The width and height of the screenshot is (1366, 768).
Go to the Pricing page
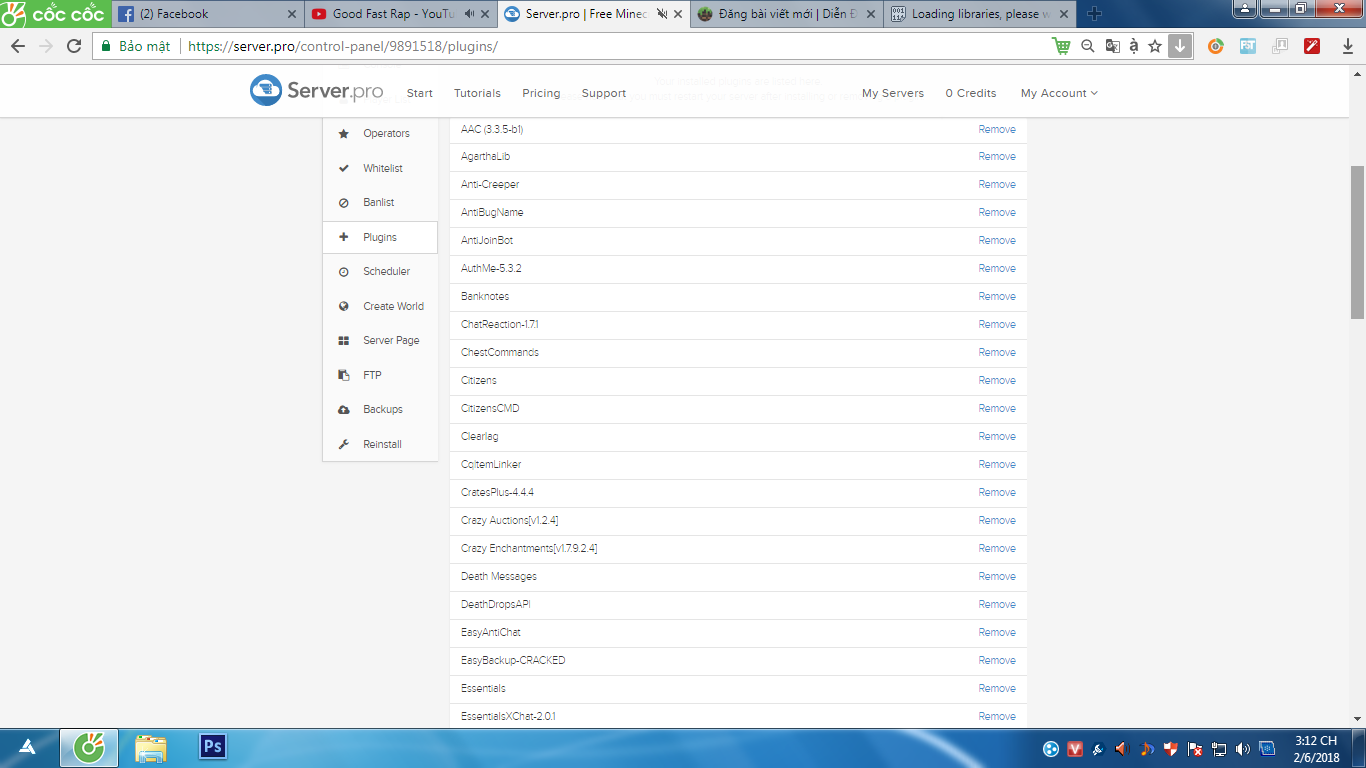click(x=541, y=93)
